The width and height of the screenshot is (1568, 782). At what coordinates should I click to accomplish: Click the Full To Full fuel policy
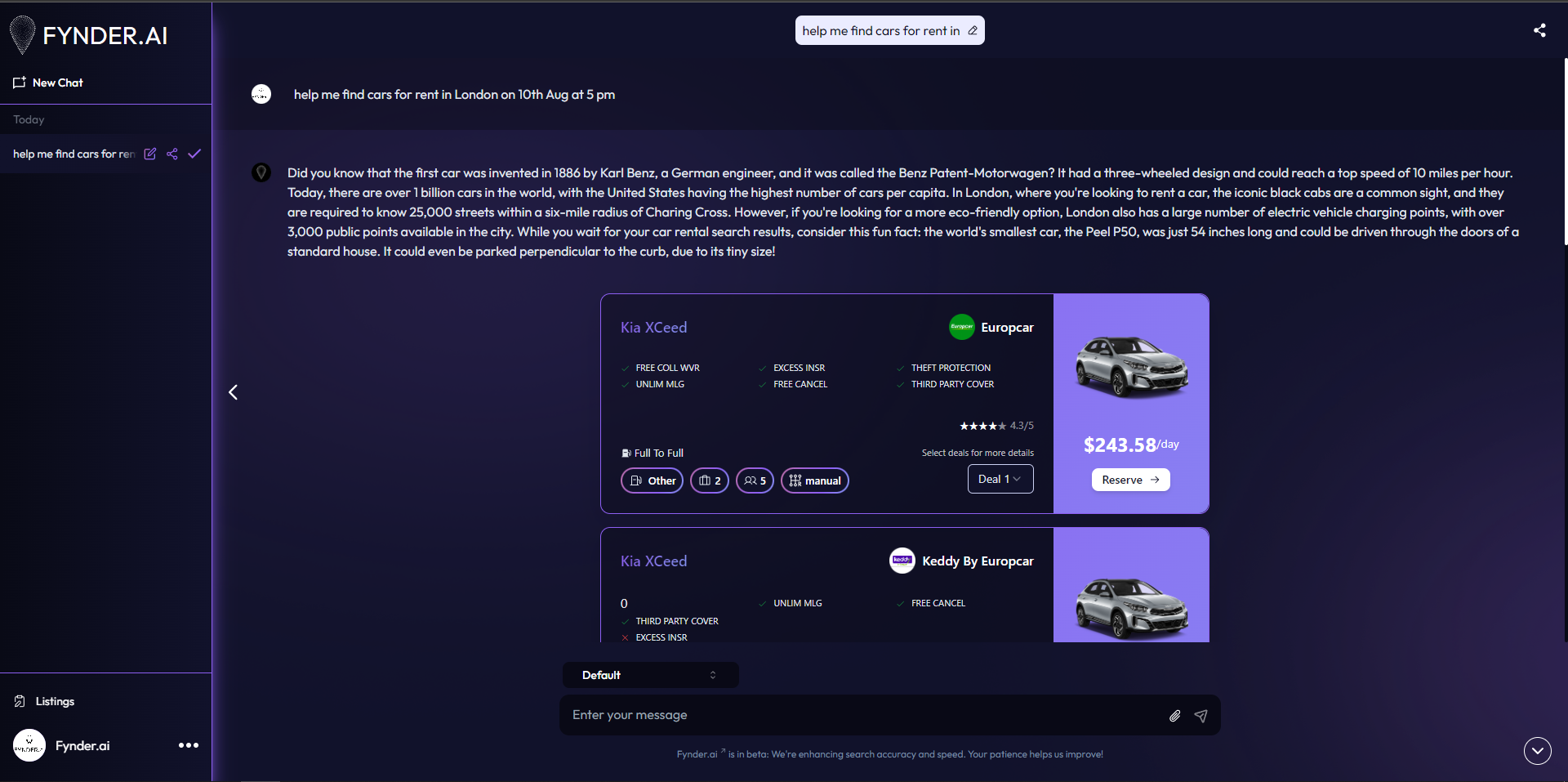tap(653, 453)
